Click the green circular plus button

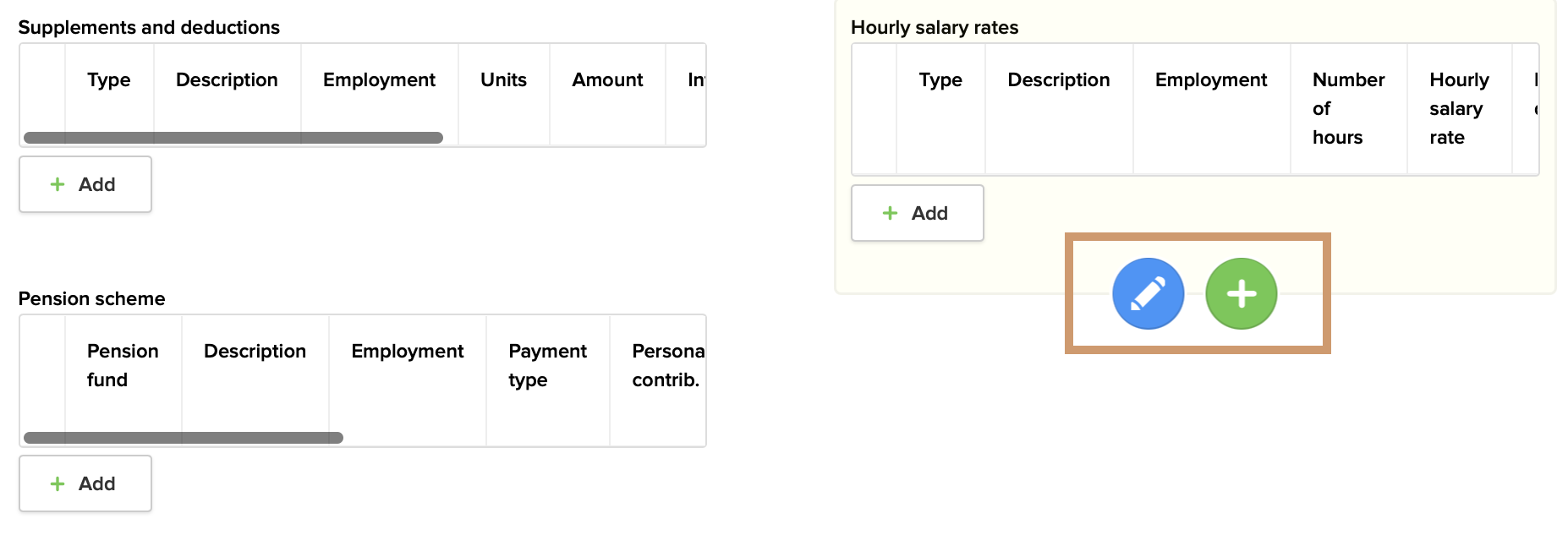(x=1241, y=293)
